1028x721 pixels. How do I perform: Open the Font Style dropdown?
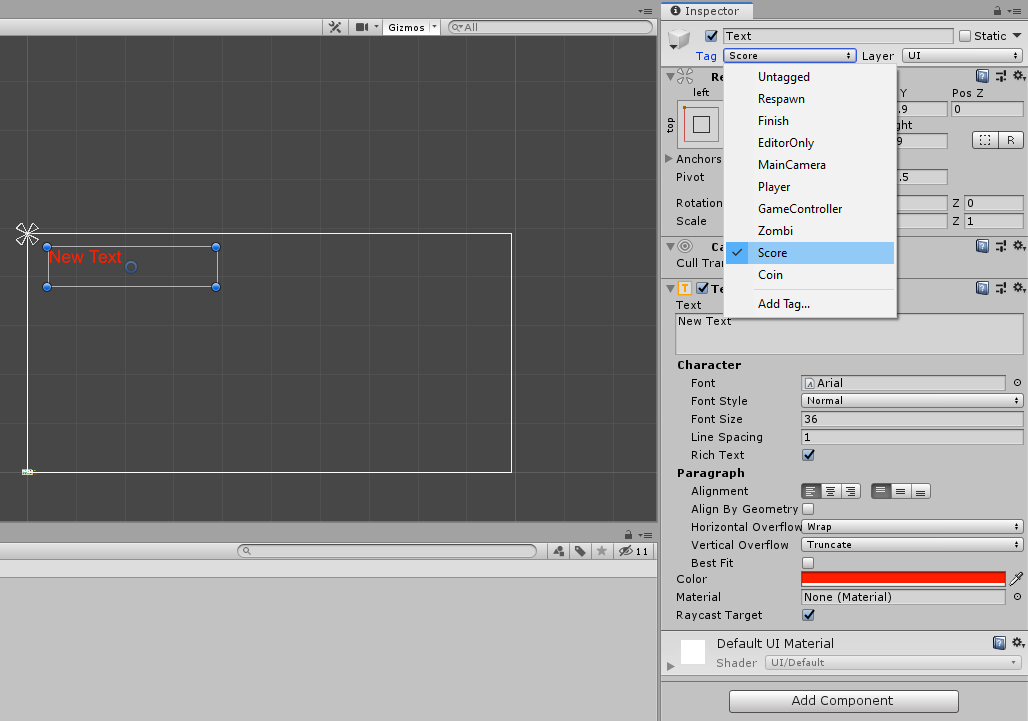click(912, 400)
